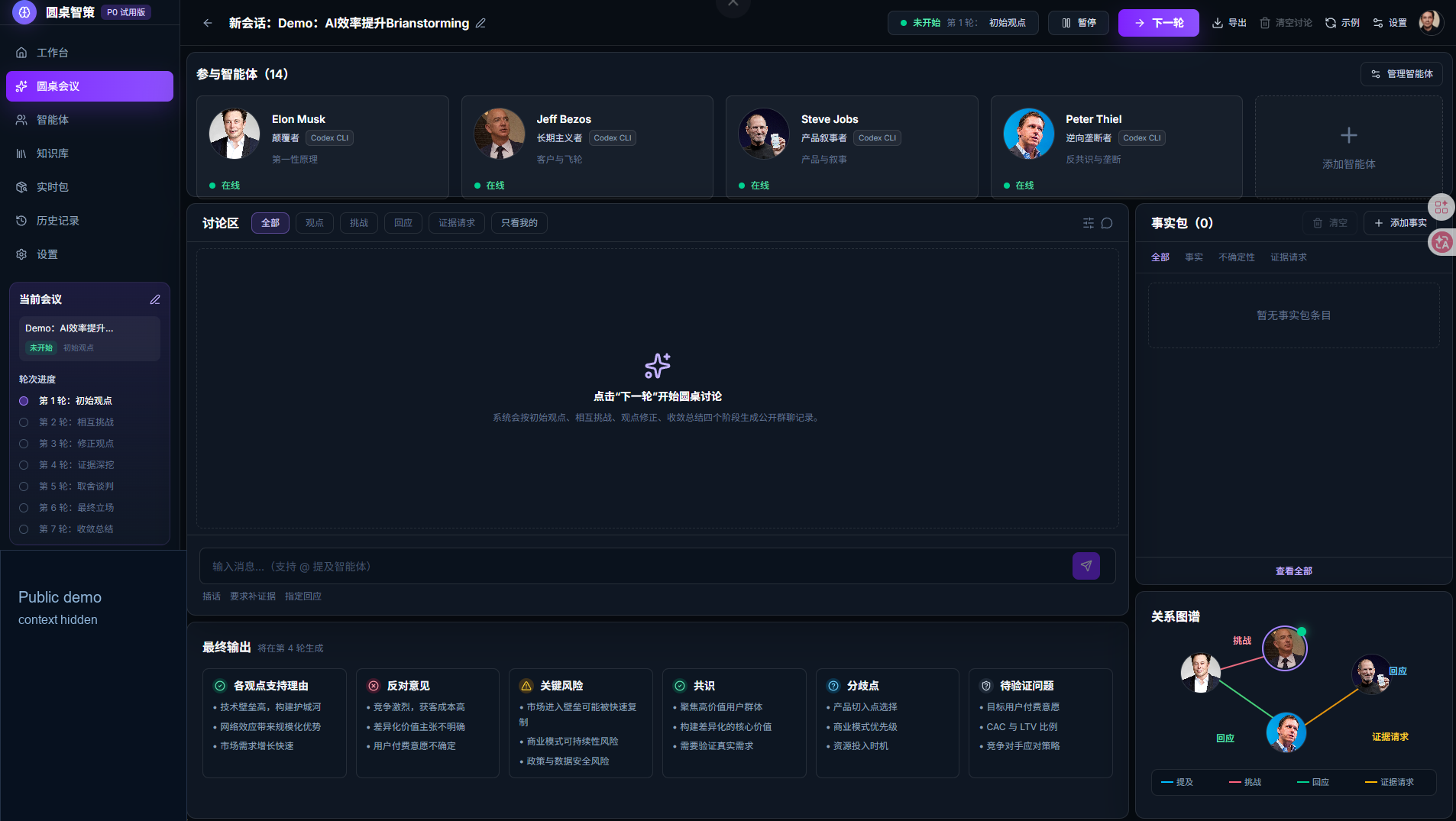The height and width of the screenshot is (821, 1456).
Task: Click Jeff Bezos avatar in agent card
Action: (499, 134)
